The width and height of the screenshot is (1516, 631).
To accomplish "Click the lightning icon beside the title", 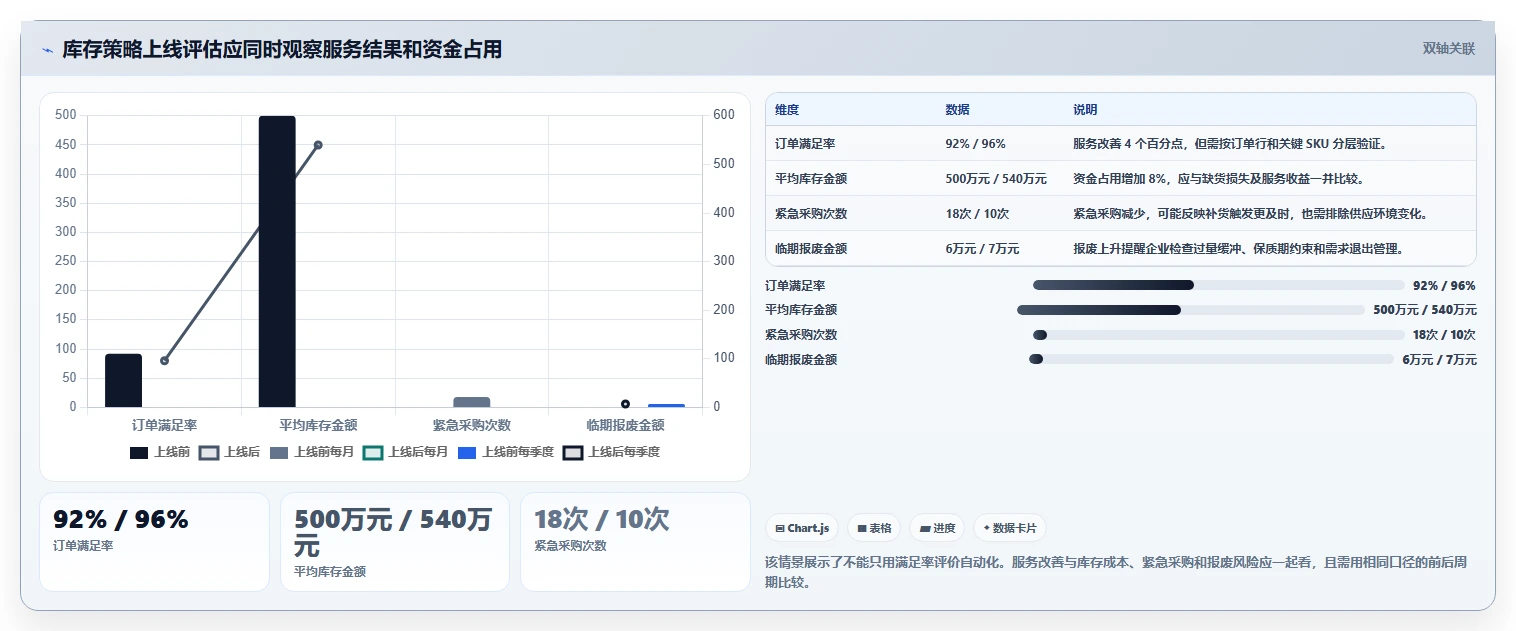I will tap(48, 50).
